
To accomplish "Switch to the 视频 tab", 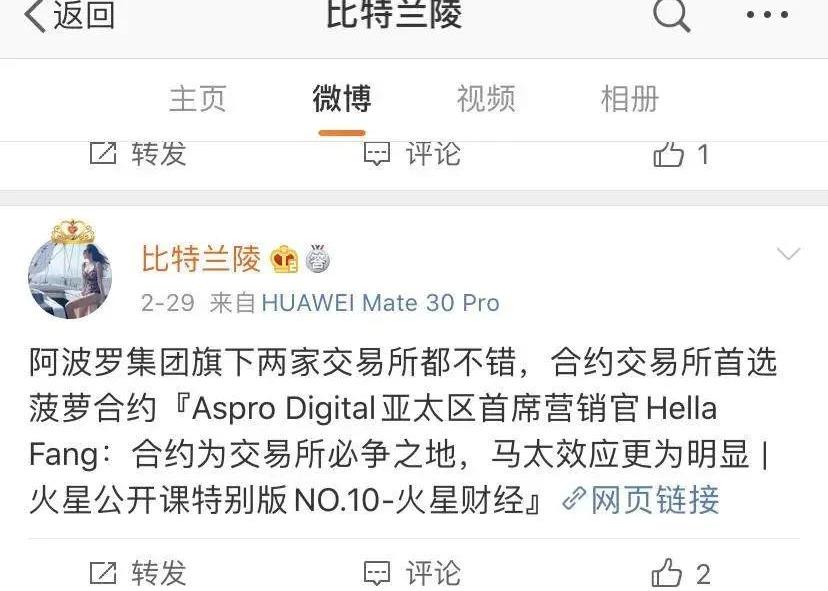I will [486, 99].
